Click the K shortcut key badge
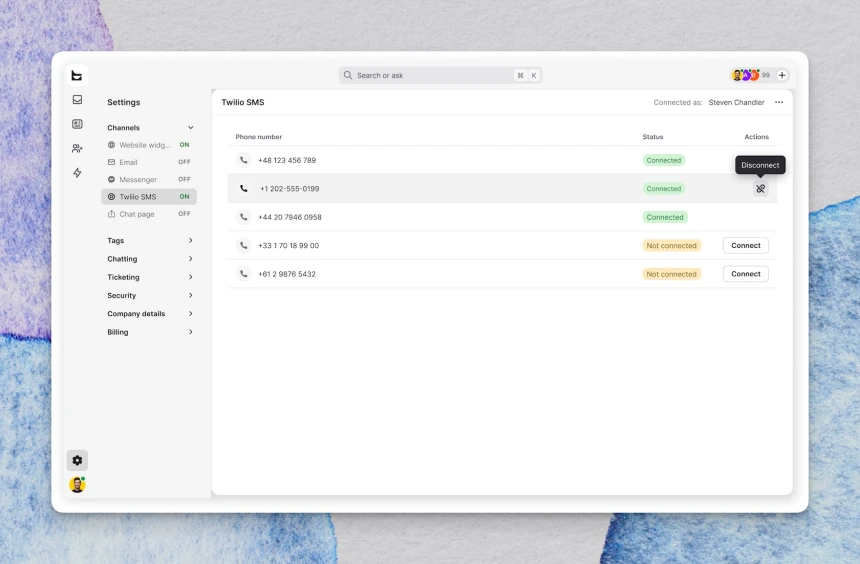 tap(534, 75)
